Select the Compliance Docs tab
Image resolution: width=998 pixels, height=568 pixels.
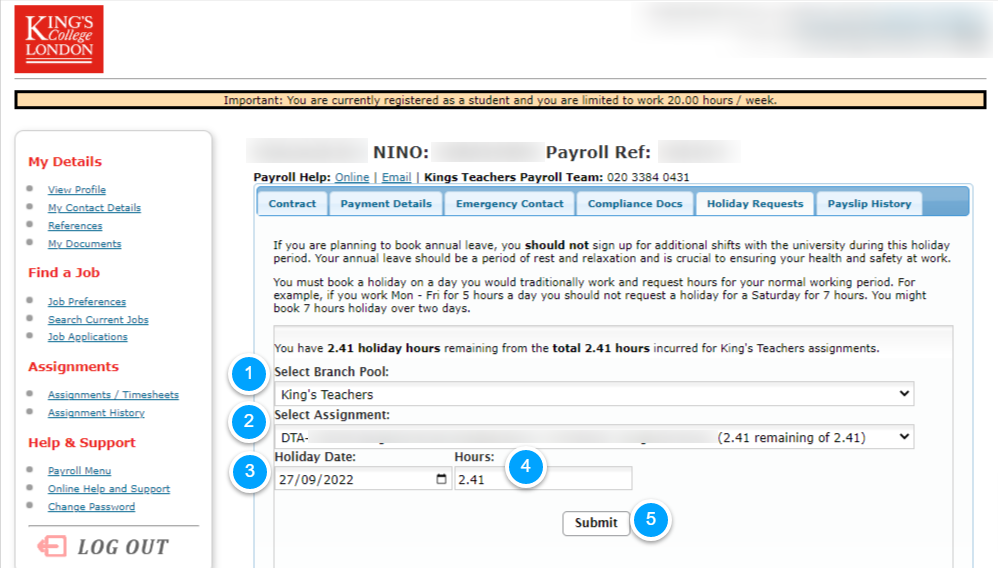tap(635, 204)
